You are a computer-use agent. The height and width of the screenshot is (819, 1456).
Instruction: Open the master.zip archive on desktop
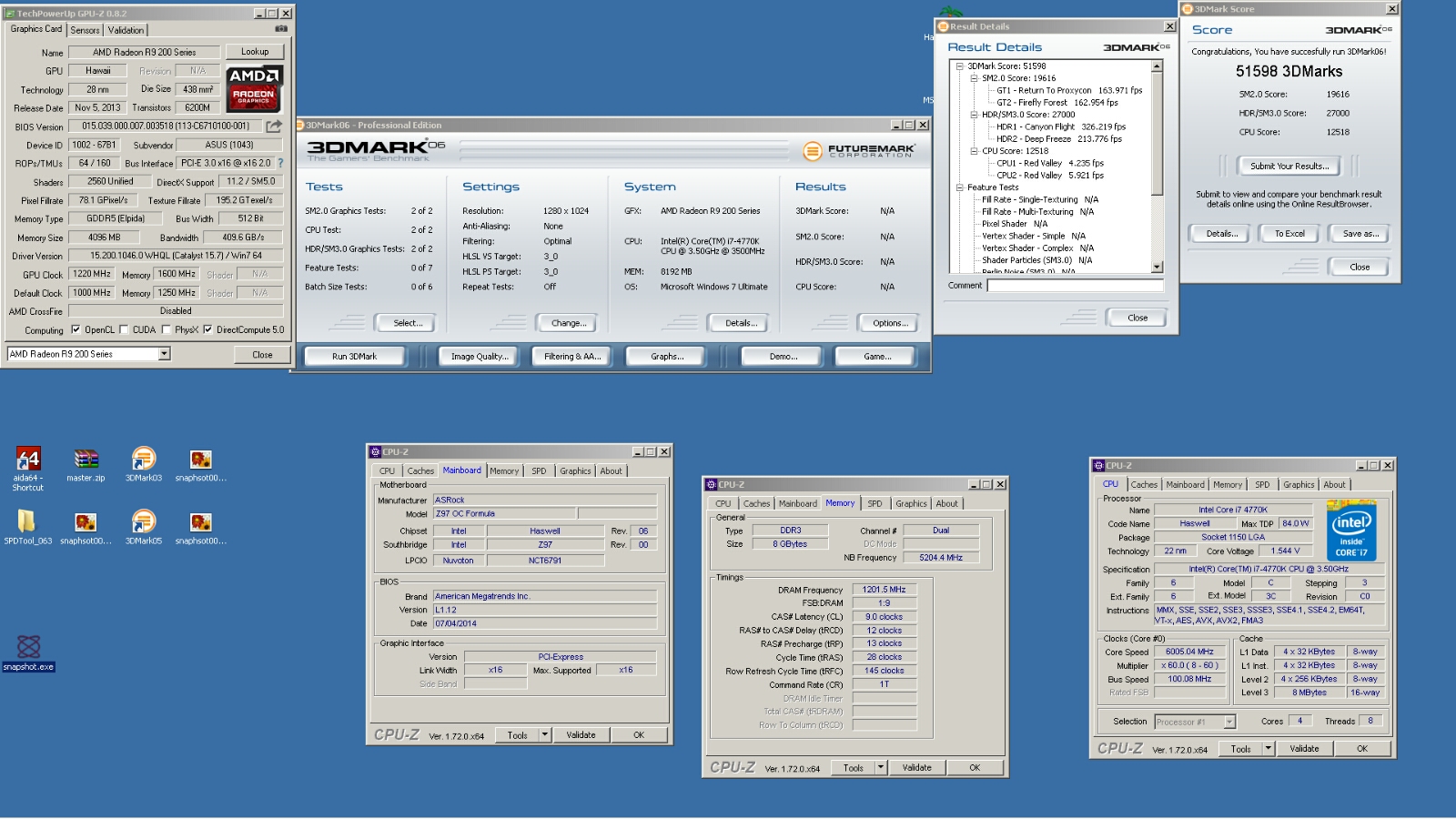click(86, 464)
